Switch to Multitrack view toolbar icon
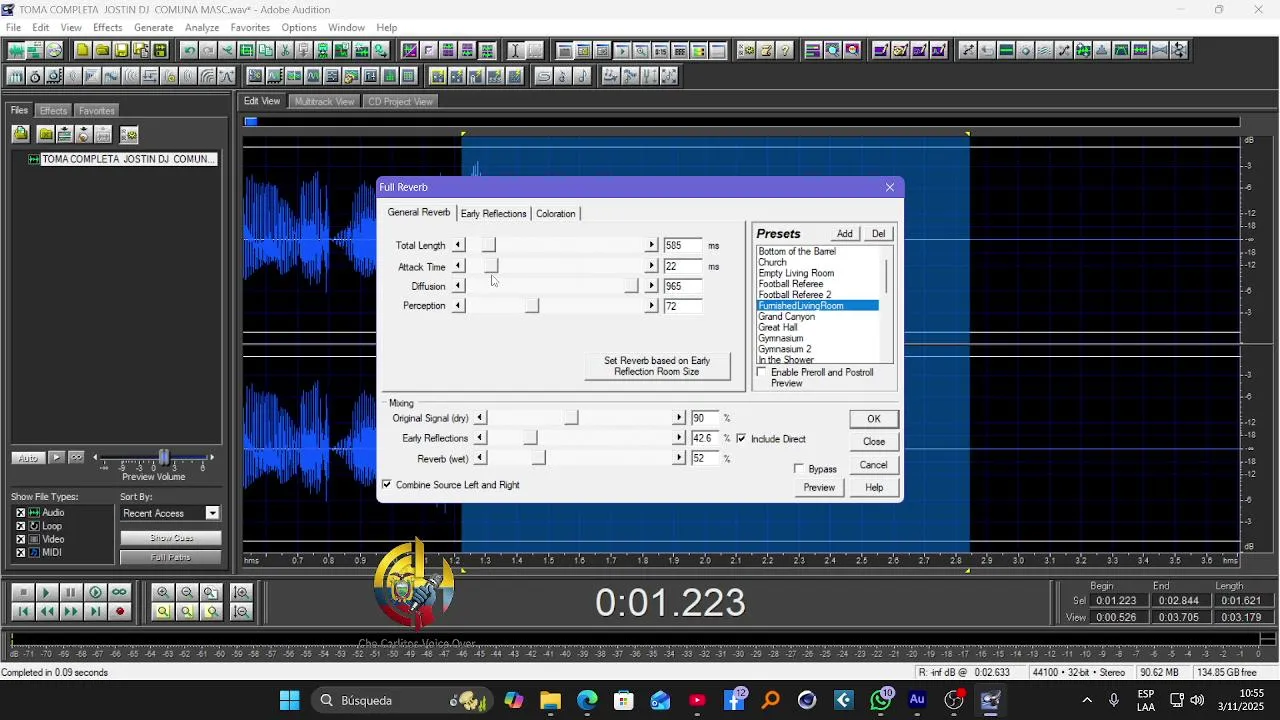This screenshot has height=720, width=1280. tap(35, 50)
